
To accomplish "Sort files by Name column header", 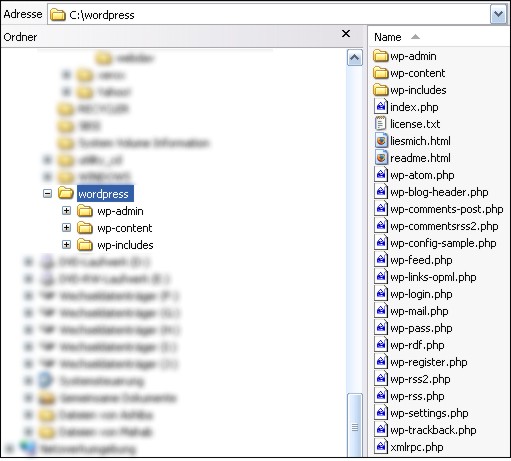I will [387, 37].
